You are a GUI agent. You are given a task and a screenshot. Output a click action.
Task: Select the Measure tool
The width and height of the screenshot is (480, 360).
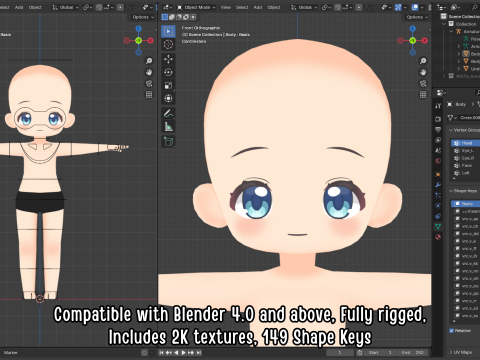tap(168, 127)
